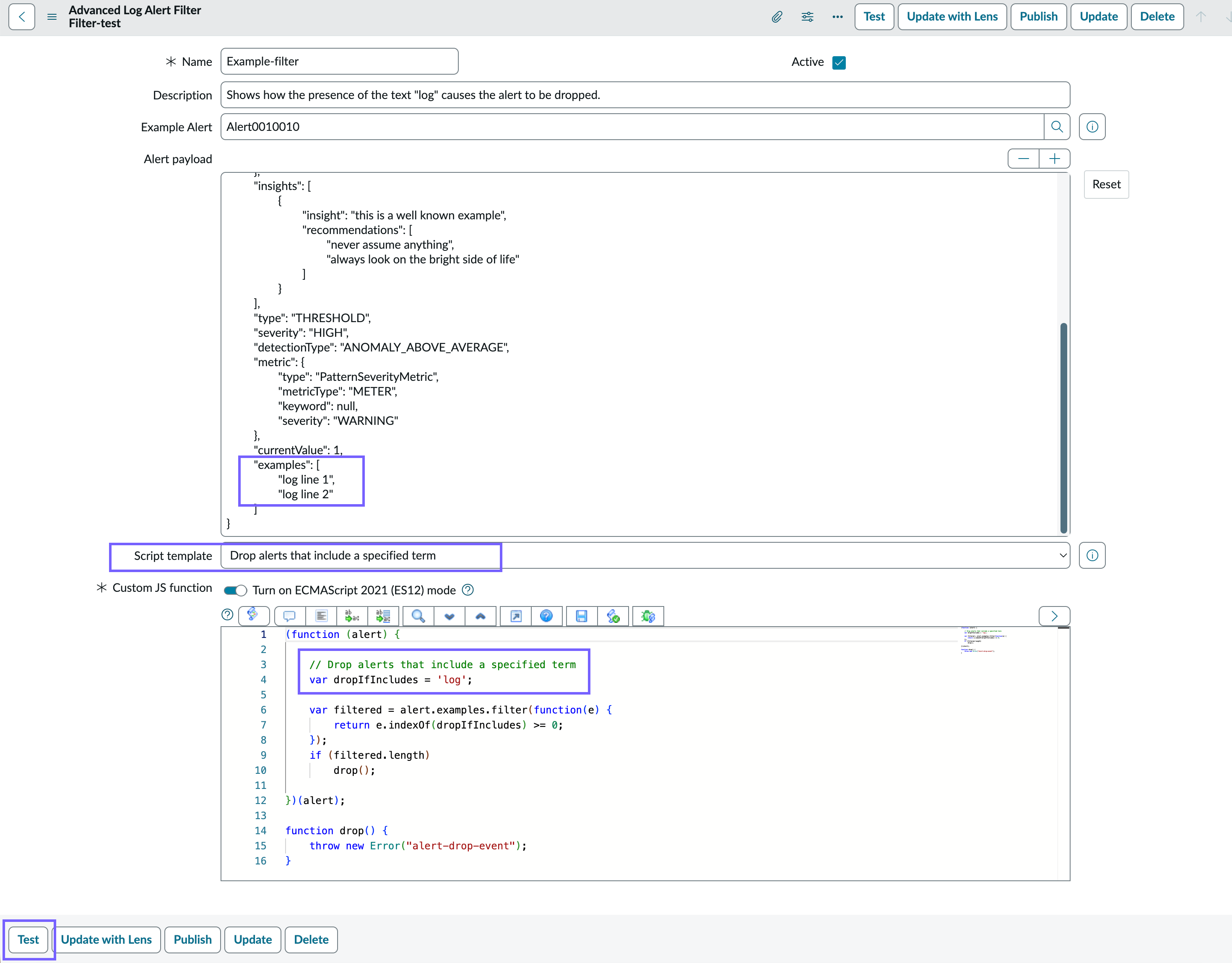Click the "currentValue": 1 payload line
This screenshot has height=963, width=1232.
[298, 450]
